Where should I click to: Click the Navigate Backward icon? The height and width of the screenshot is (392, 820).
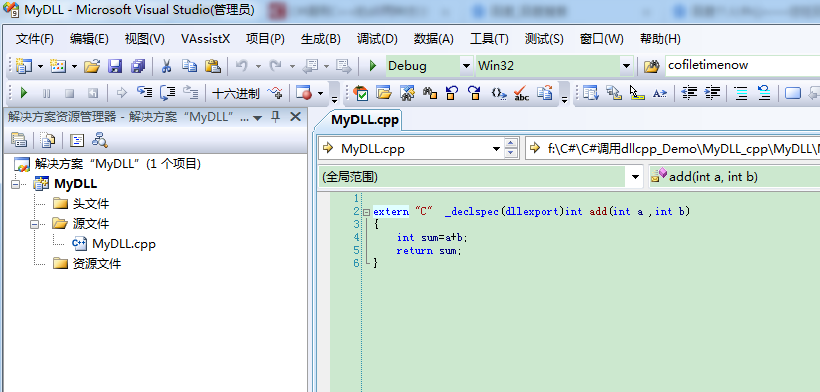coord(310,66)
